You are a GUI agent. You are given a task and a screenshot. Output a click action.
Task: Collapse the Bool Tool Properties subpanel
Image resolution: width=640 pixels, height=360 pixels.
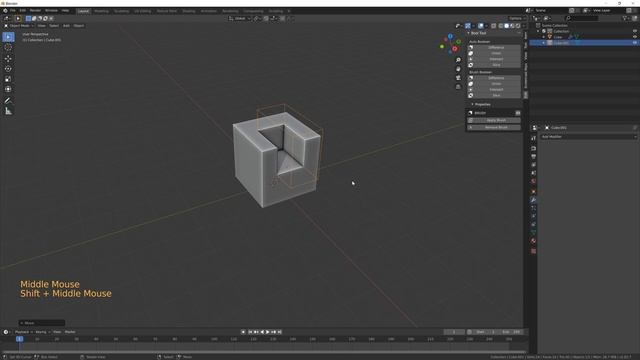click(494, 104)
